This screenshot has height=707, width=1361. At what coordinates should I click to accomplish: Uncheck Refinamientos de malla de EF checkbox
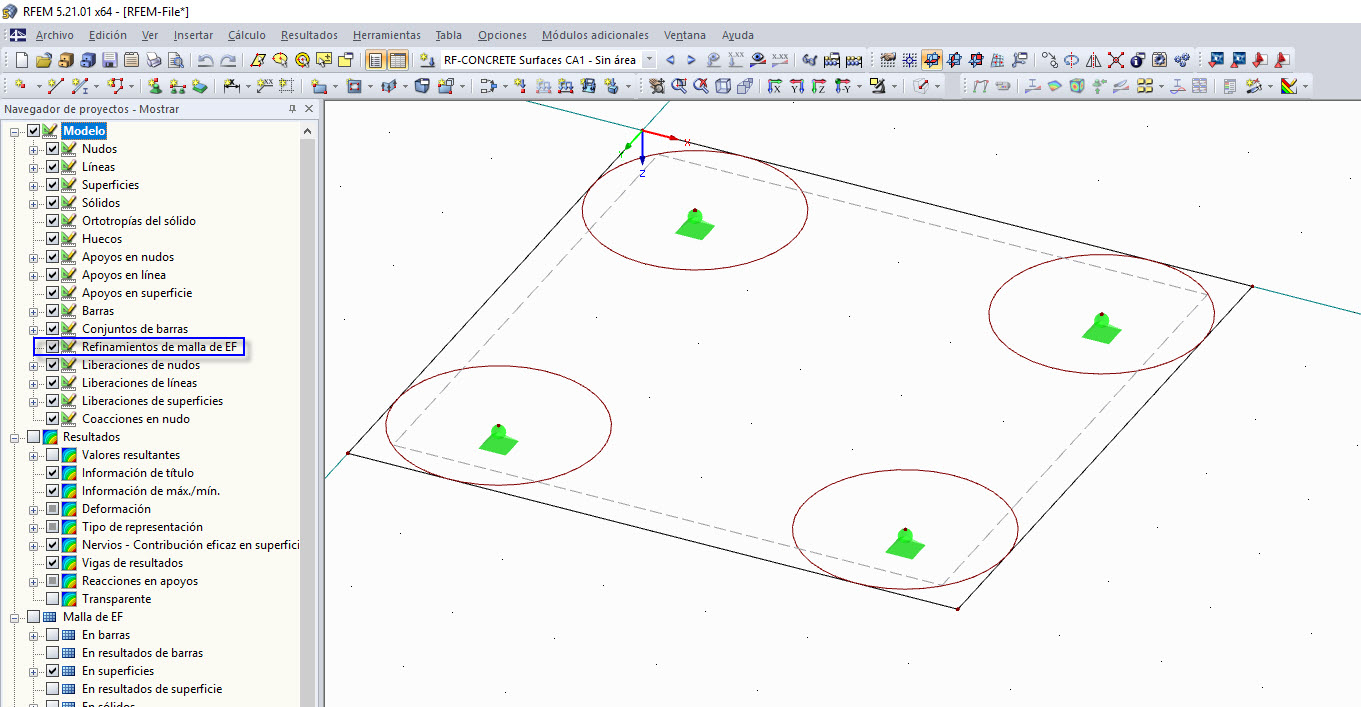tap(53, 347)
